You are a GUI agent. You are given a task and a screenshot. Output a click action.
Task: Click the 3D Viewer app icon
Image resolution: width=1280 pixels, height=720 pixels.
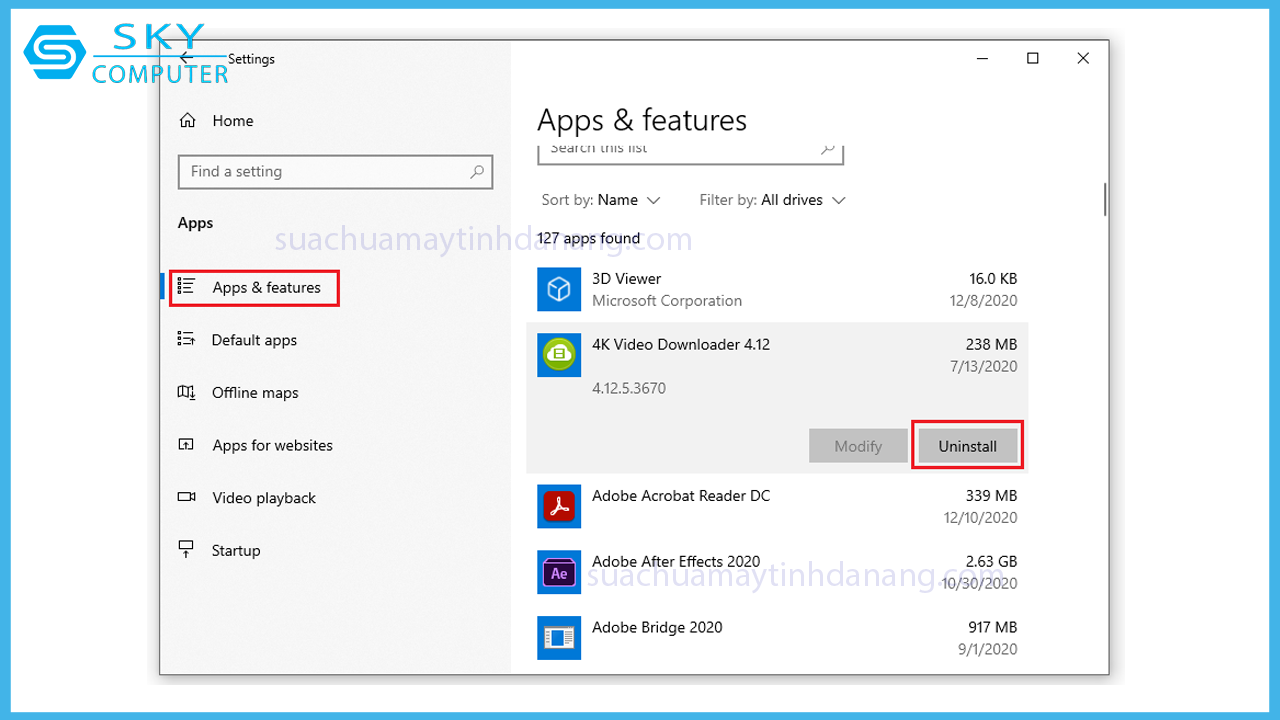[558, 289]
